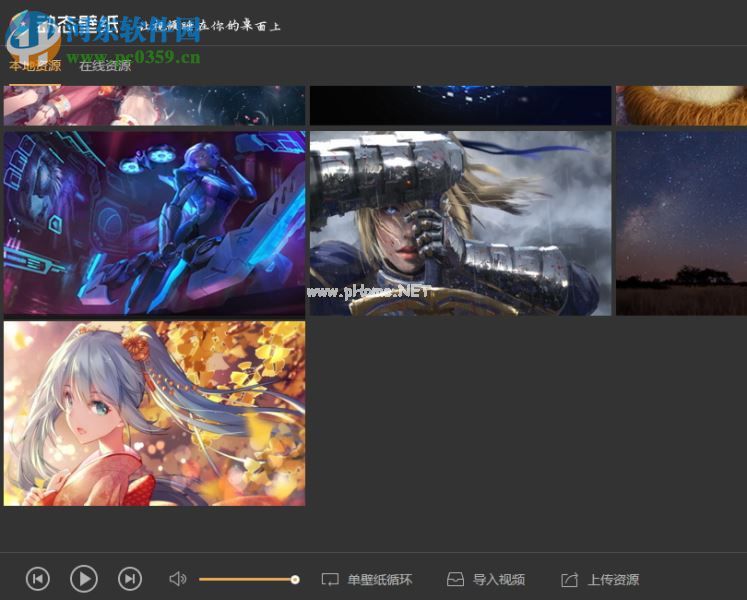Select the neon sci-fi armored girl wallpaper
This screenshot has height=600, width=747.
(154, 223)
